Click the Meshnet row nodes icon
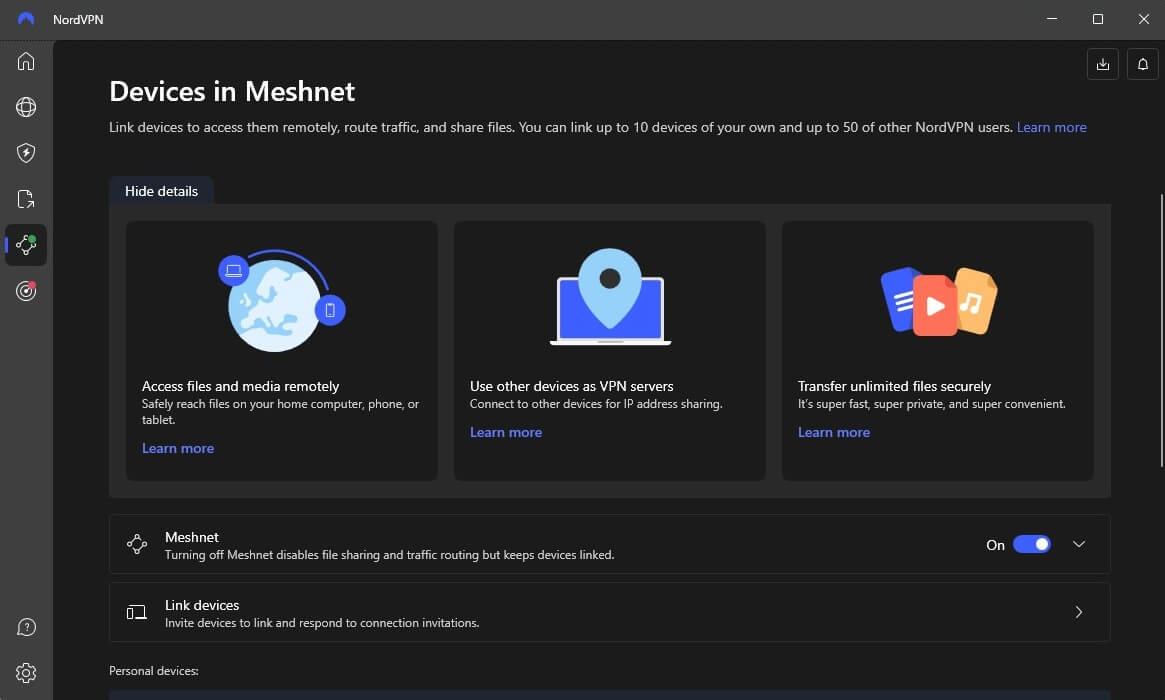 (137, 544)
